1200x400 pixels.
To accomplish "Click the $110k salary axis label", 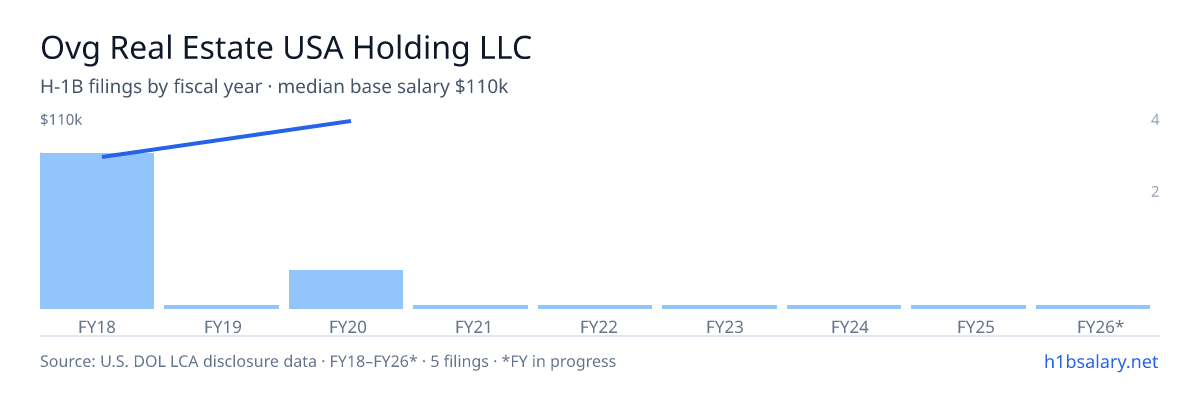I will pyautogui.click(x=61, y=120).
